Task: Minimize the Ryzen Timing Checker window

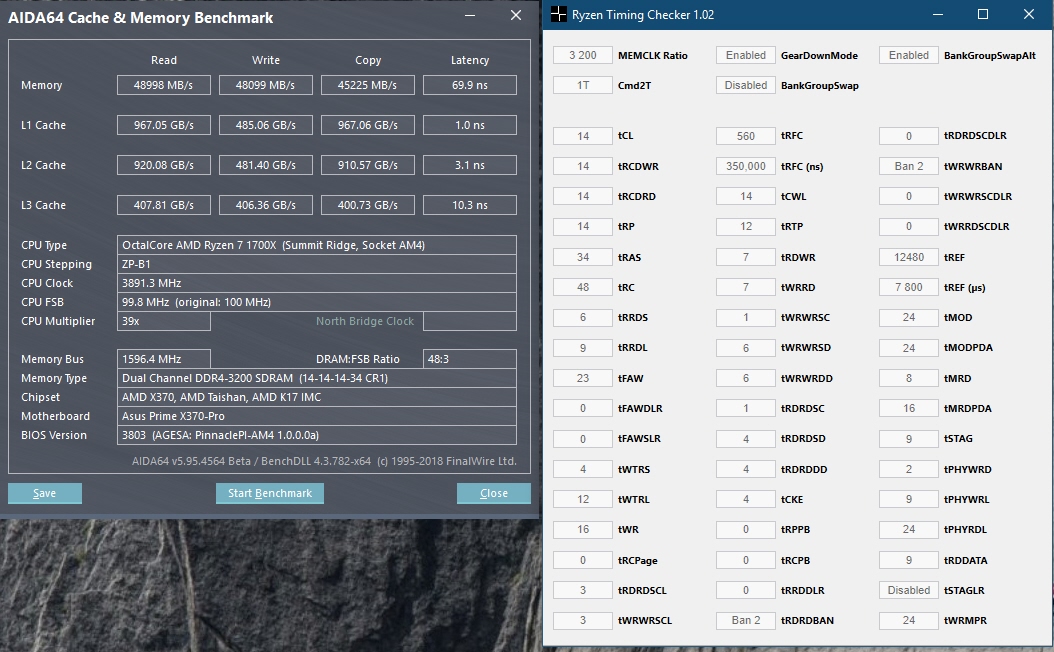Action: coord(938,14)
